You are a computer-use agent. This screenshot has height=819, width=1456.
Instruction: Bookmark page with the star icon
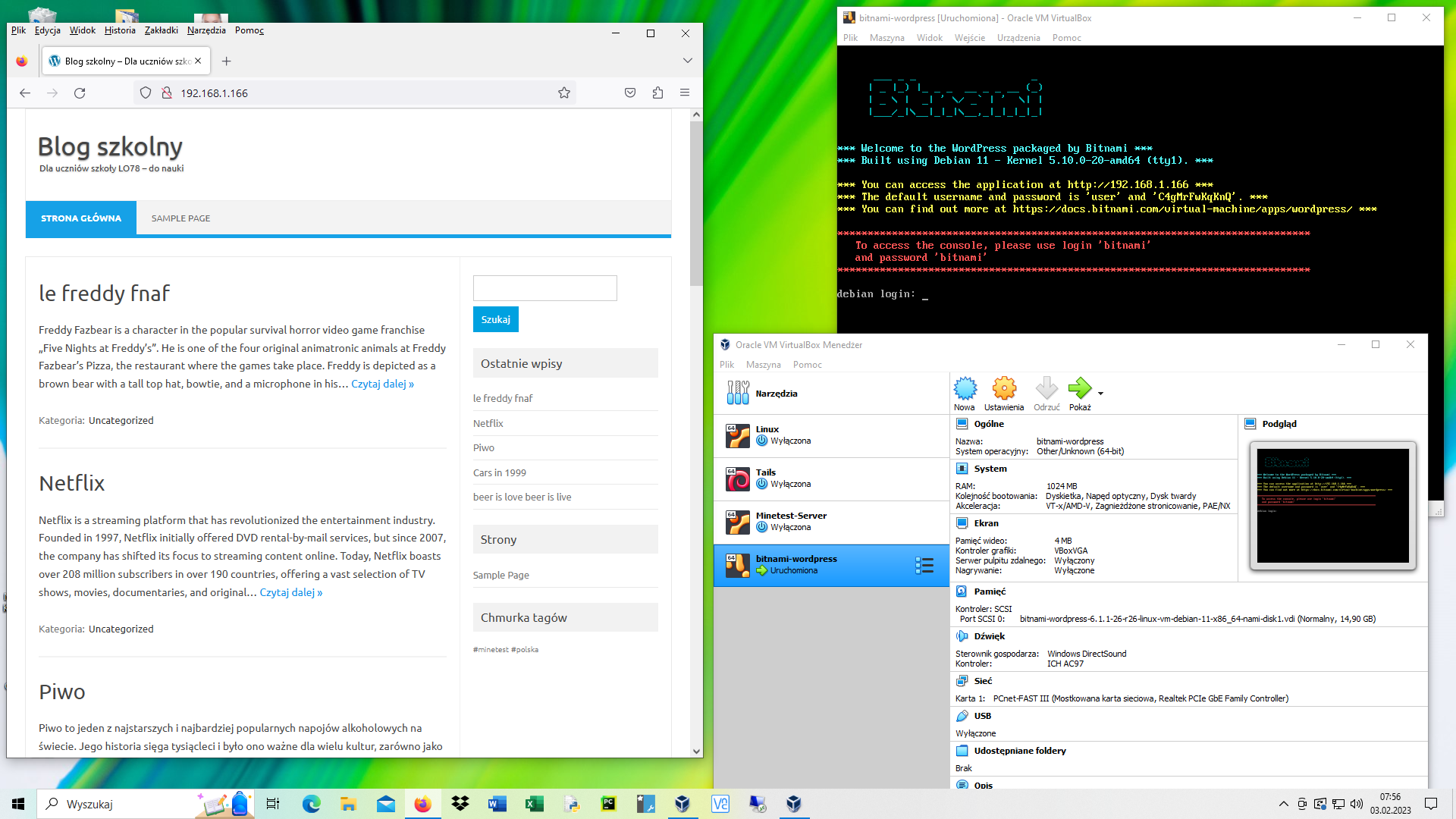(563, 93)
